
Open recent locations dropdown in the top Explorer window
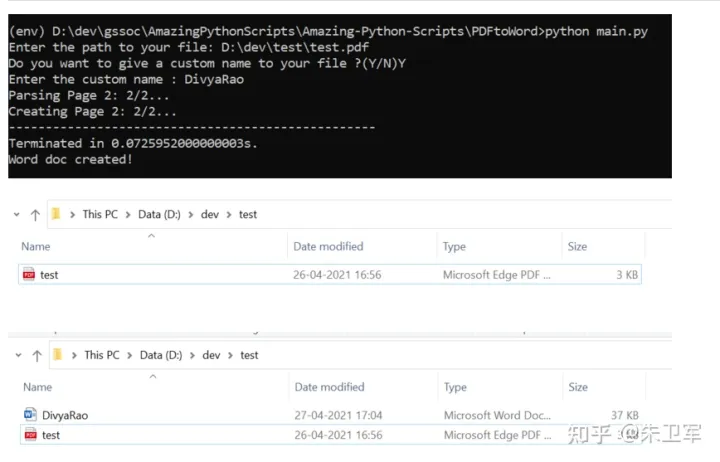[18, 214]
